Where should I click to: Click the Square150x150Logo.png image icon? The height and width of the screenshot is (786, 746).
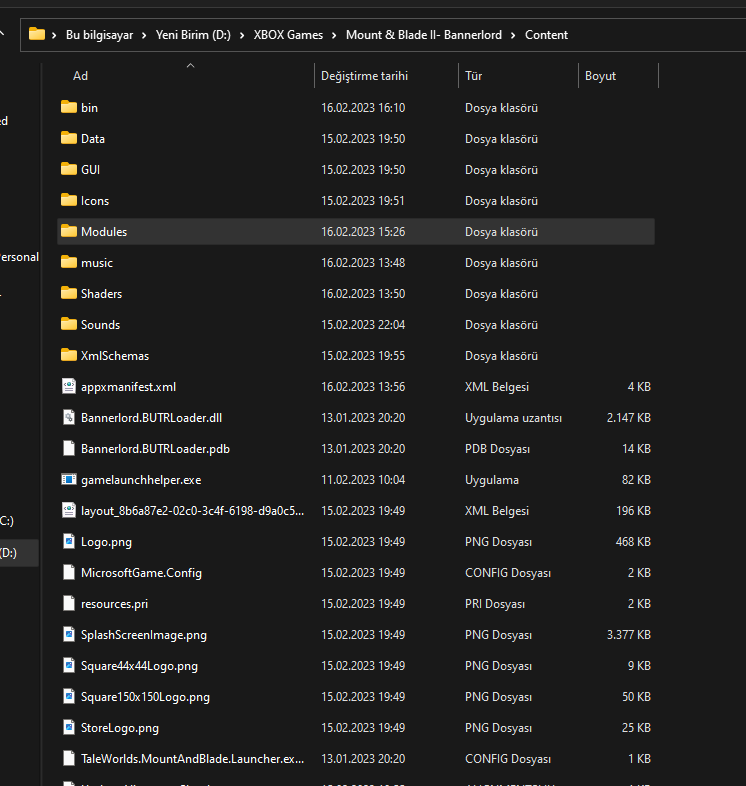point(69,697)
